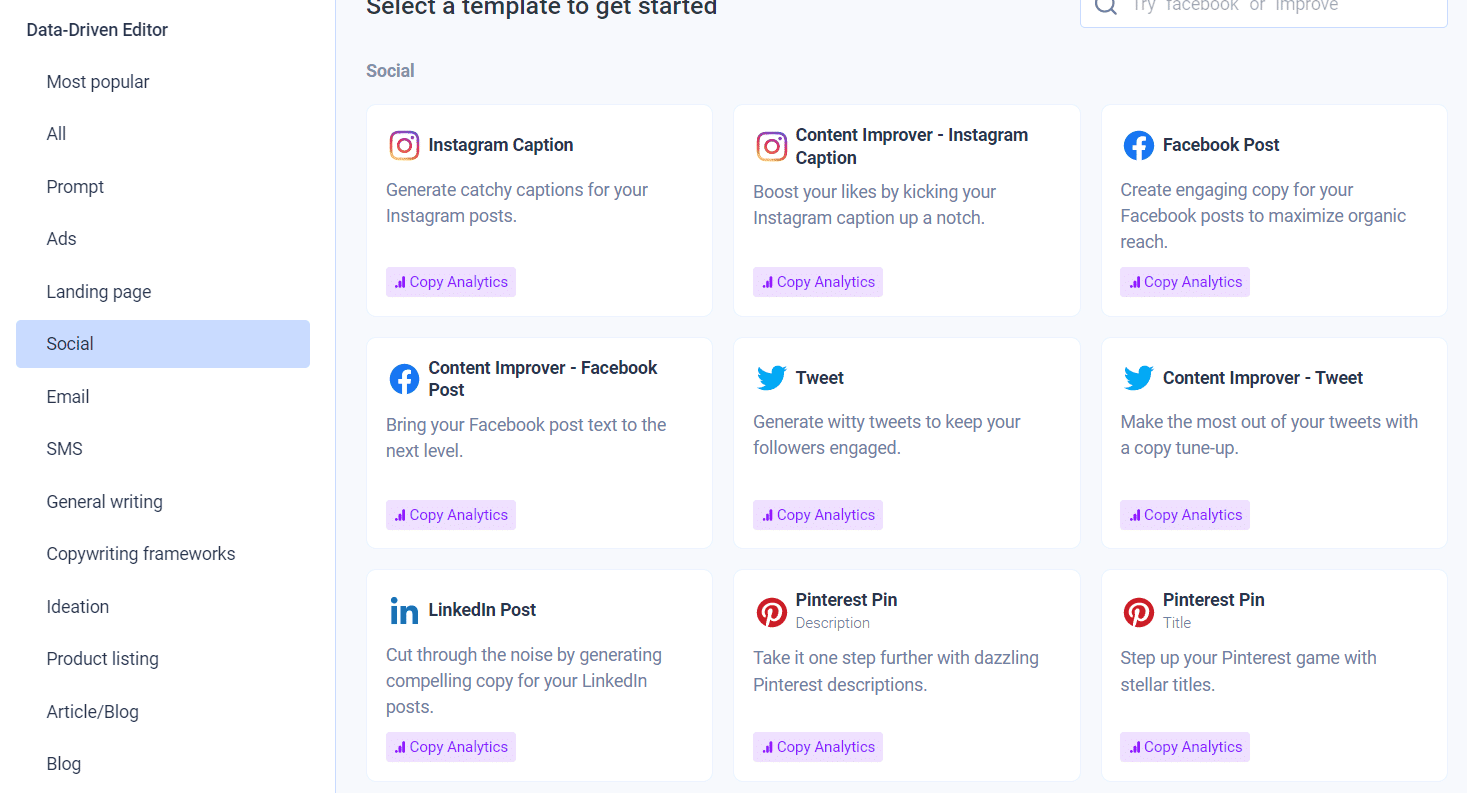
Task: Click the template search input field
Action: point(1264,9)
